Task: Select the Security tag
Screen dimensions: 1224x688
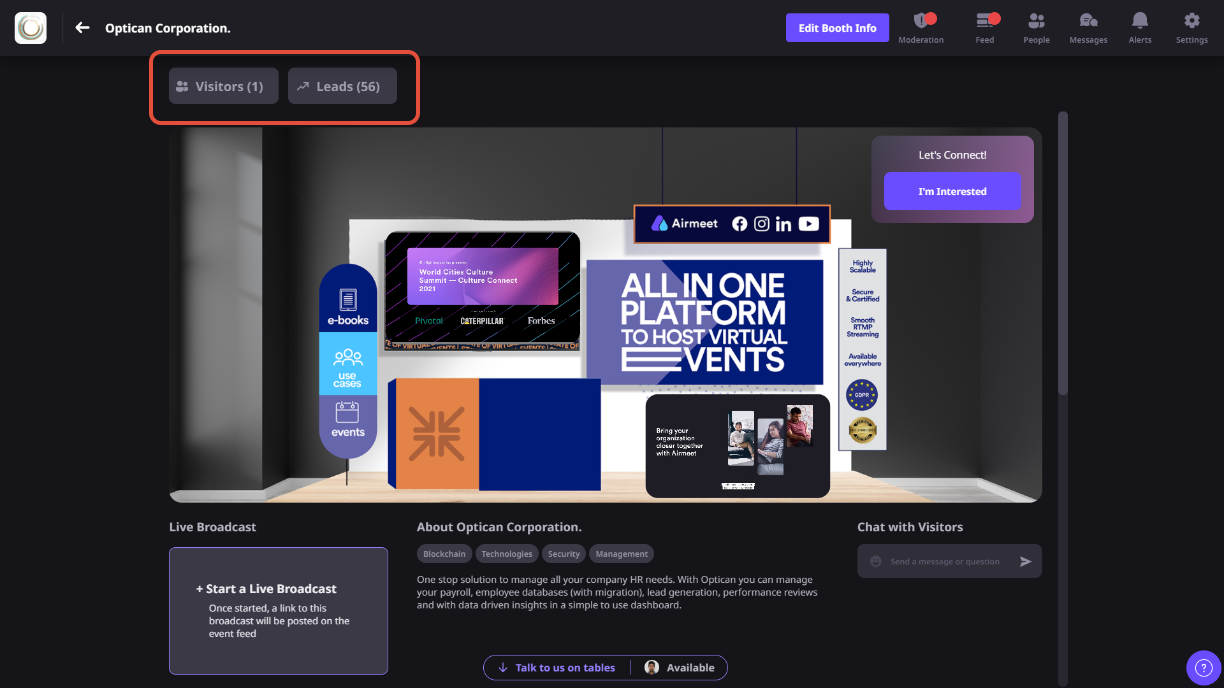Action: pyautogui.click(x=564, y=553)
